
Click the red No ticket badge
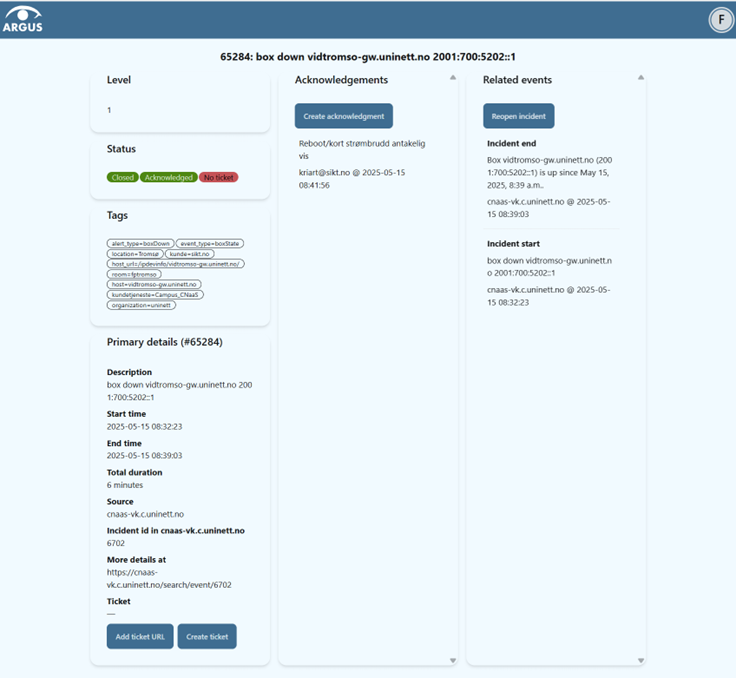(x=218, y=177)
